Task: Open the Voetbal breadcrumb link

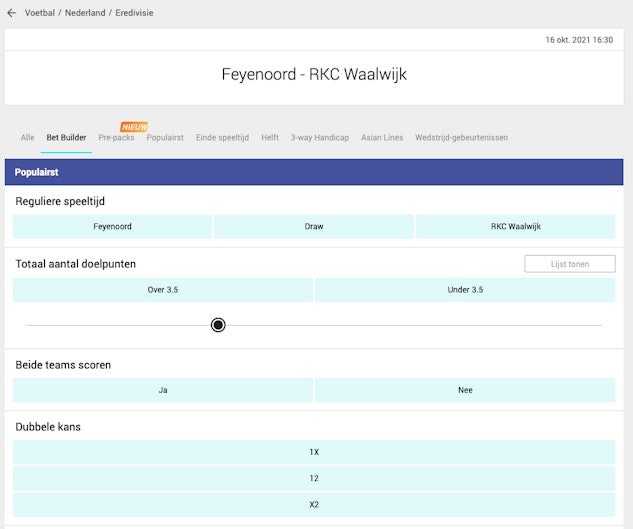Action: (x=40, y=13)
